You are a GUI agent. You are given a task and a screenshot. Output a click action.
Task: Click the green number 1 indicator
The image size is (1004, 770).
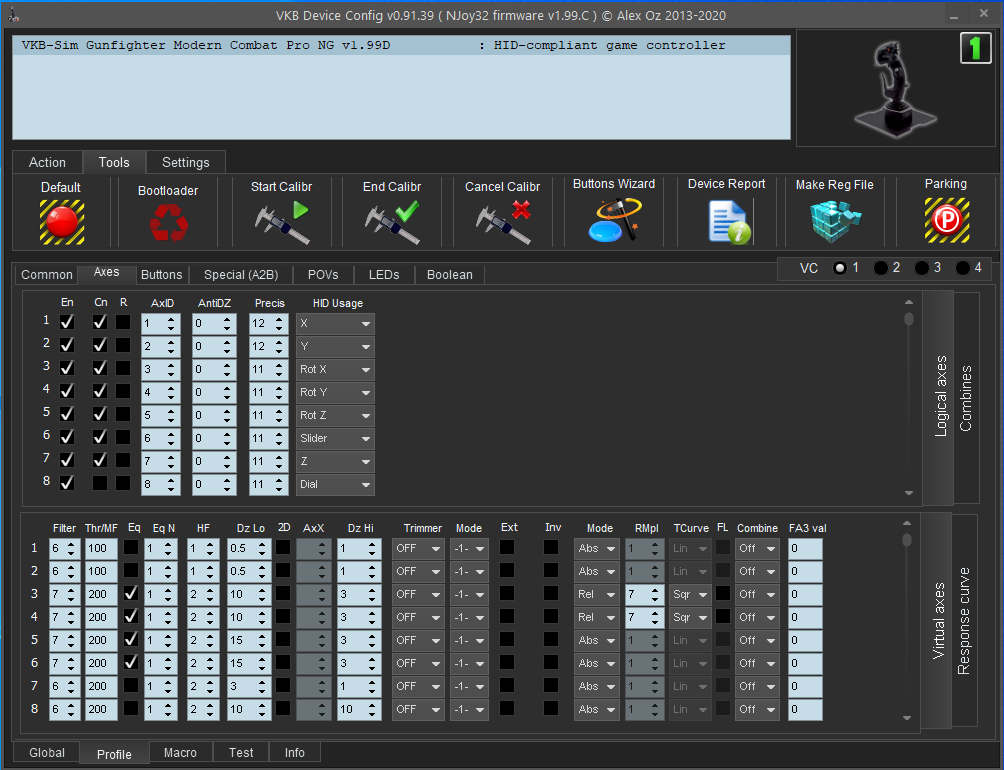coord(975,49)
